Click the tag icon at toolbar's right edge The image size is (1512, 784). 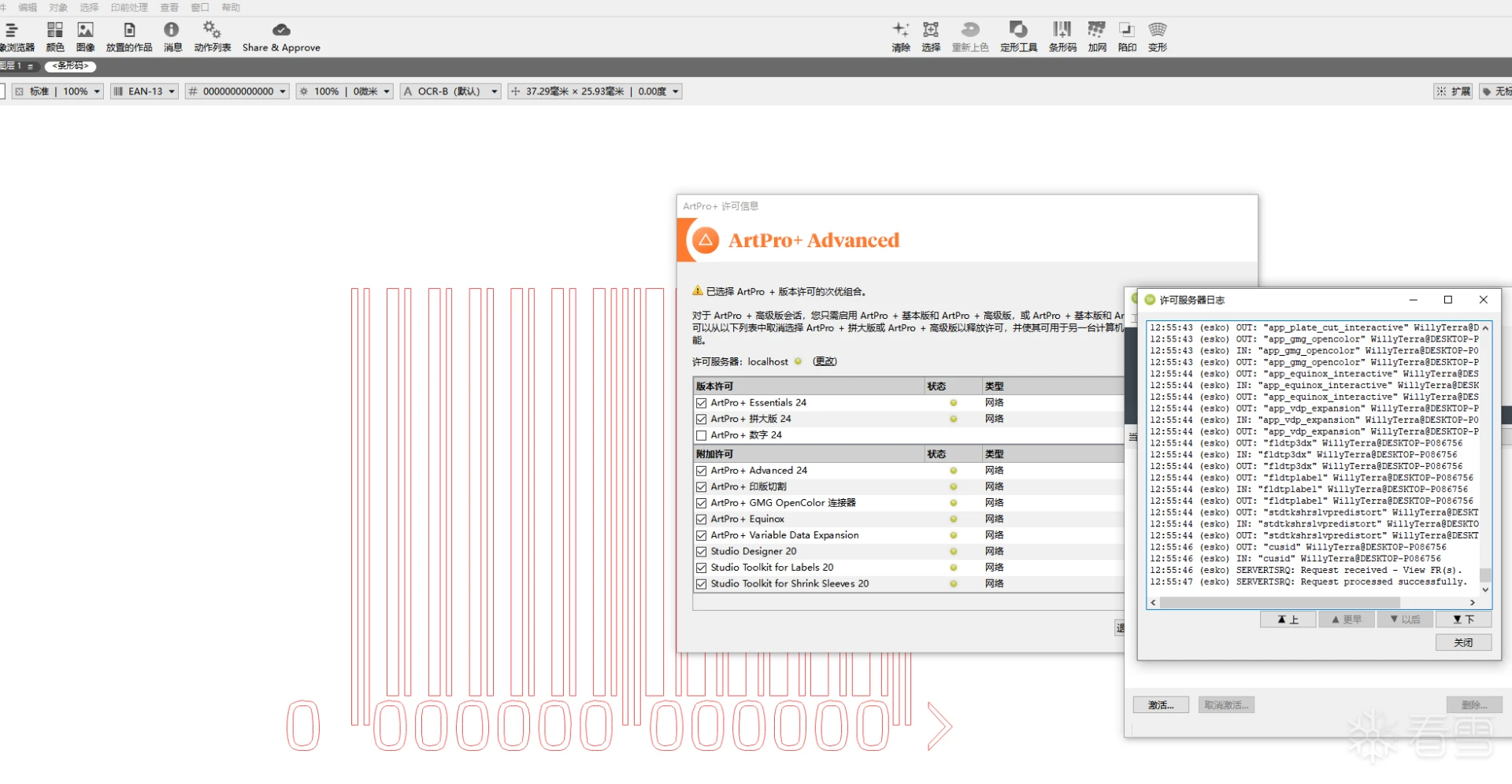pyautogui.click(x=1487, y=91)
